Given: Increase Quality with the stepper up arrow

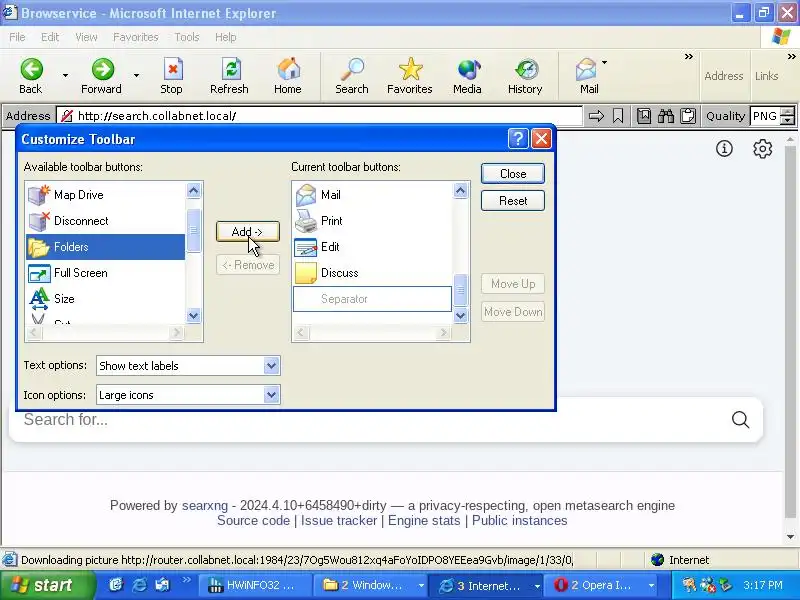Looking at the screenshot, I should point(788,112).
